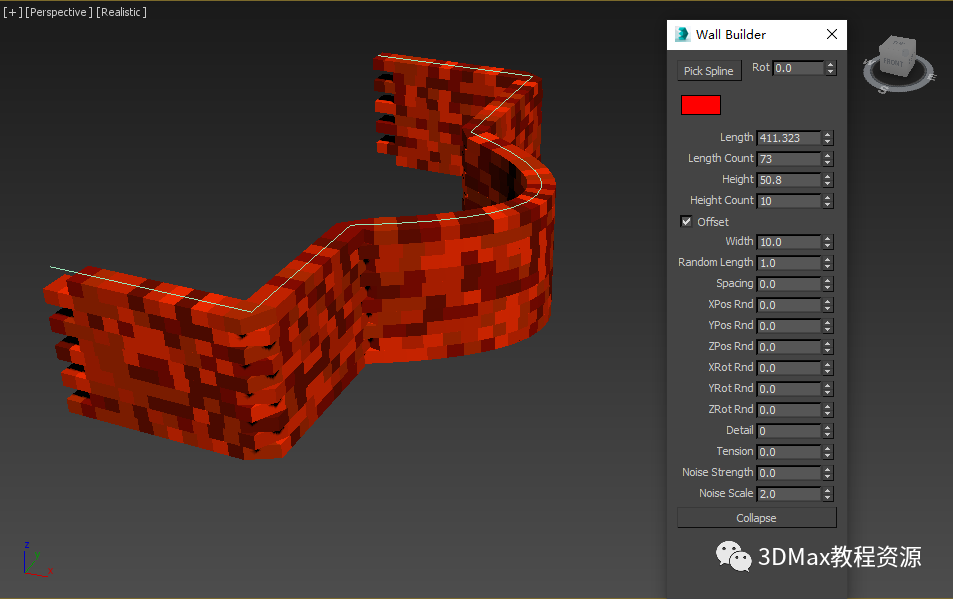
Task: Click the YPos Rnd field
Action: point(788,326)
